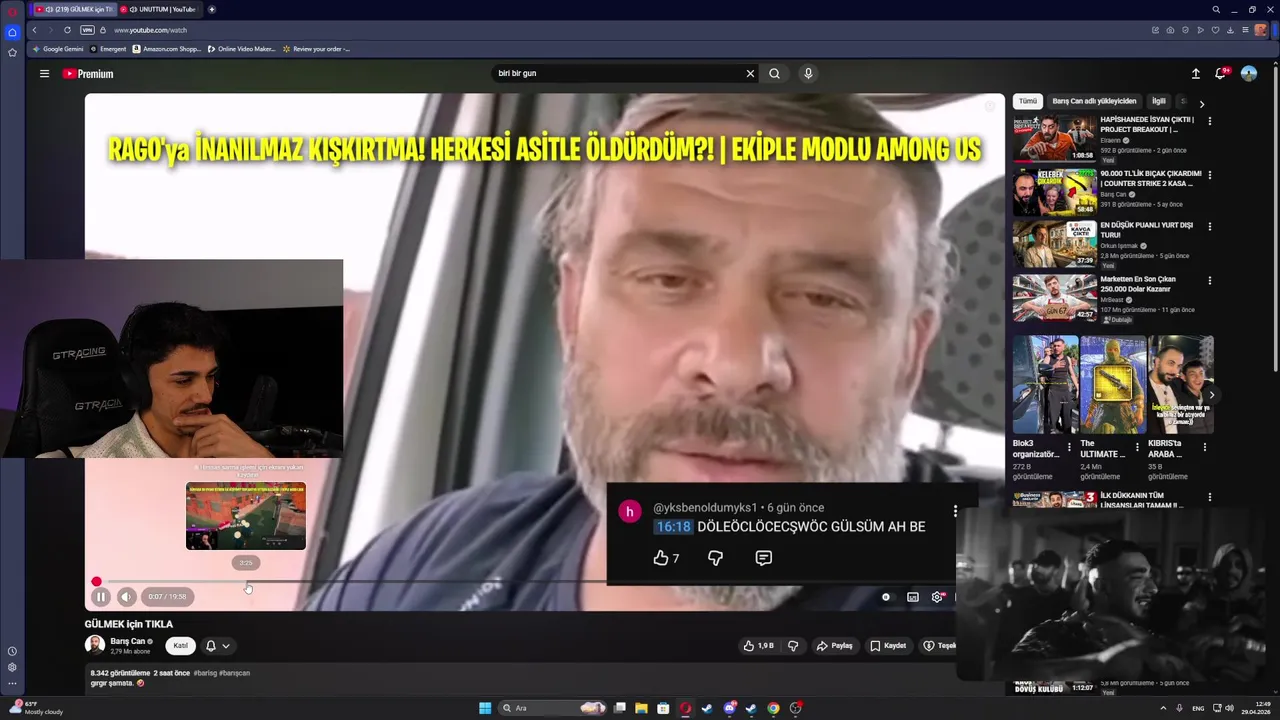The height and width of the screenshot is (720, 1280).
Task: Open the comment's three-dot options menu
Action: (x=955, y=511)
